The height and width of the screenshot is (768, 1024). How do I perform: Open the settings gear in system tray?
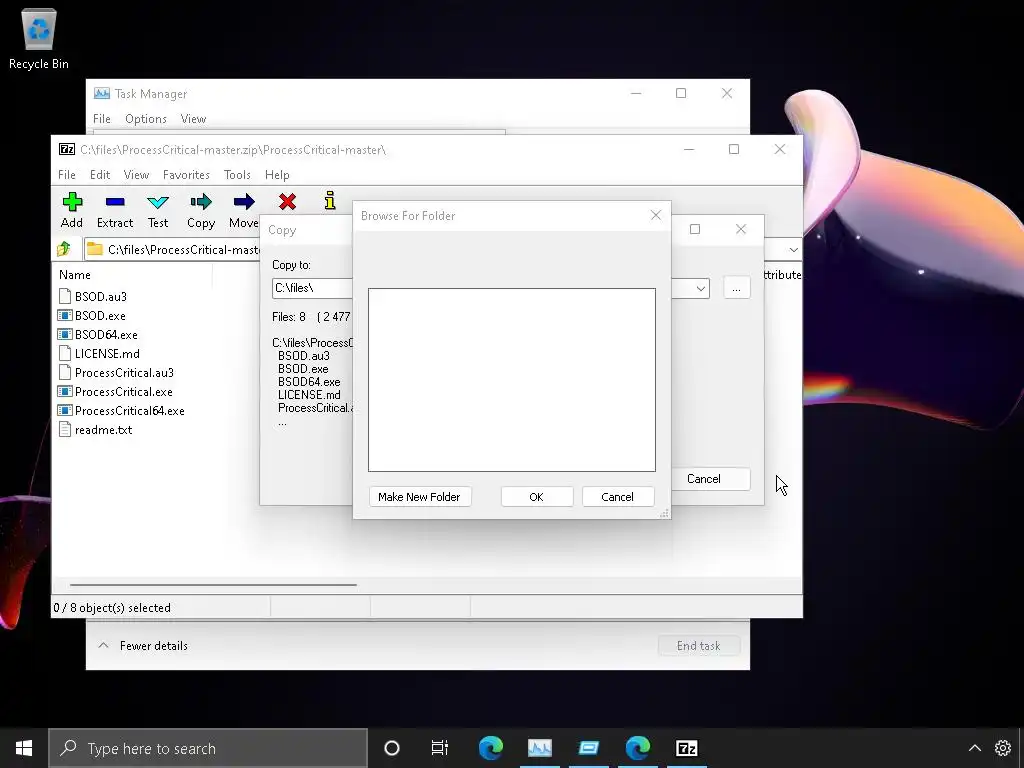(x=1002, y=748)
